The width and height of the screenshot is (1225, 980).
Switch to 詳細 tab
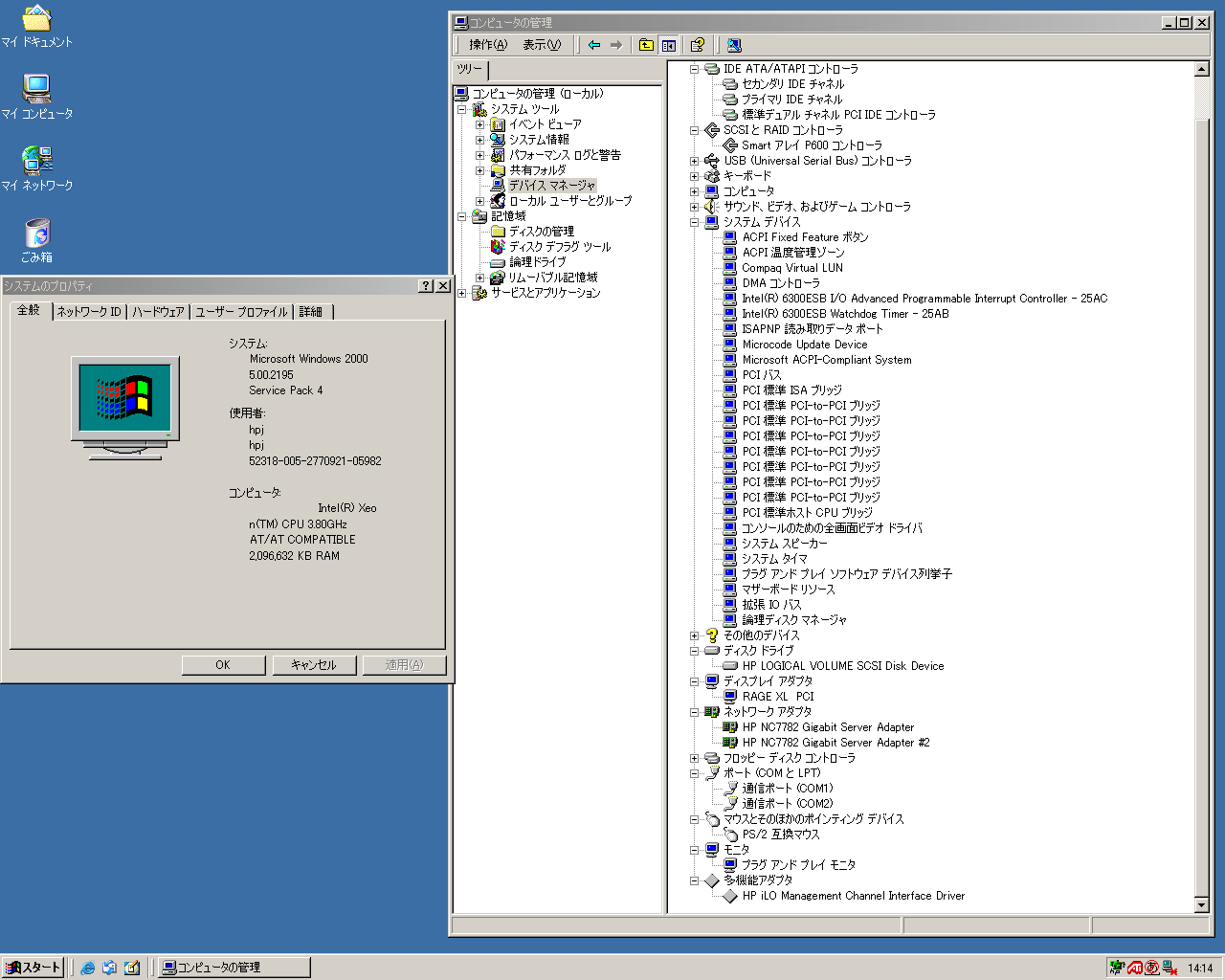312,312
